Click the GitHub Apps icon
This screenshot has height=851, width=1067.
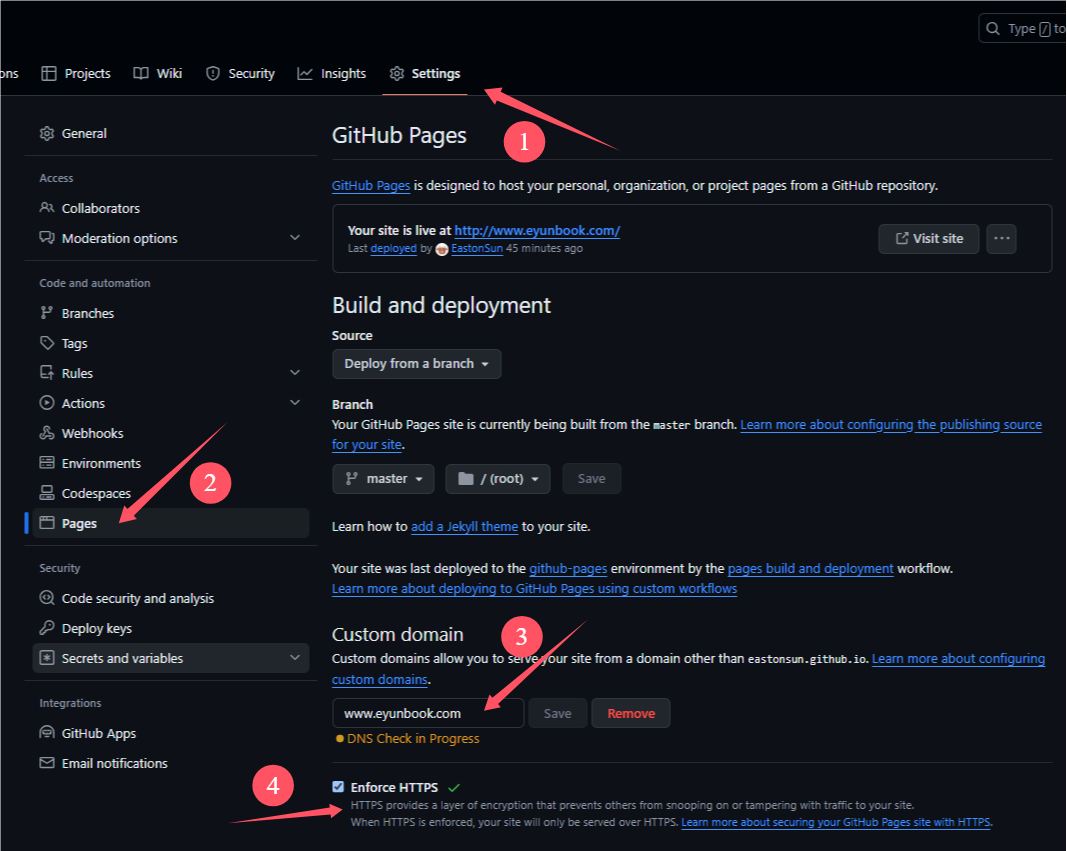46,733
